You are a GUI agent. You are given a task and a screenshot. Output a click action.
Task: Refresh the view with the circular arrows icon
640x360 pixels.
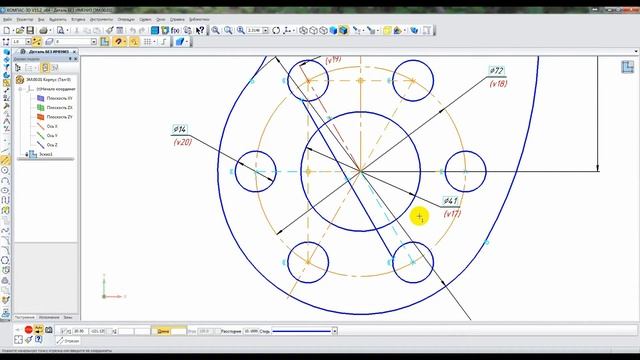point(276,30)
